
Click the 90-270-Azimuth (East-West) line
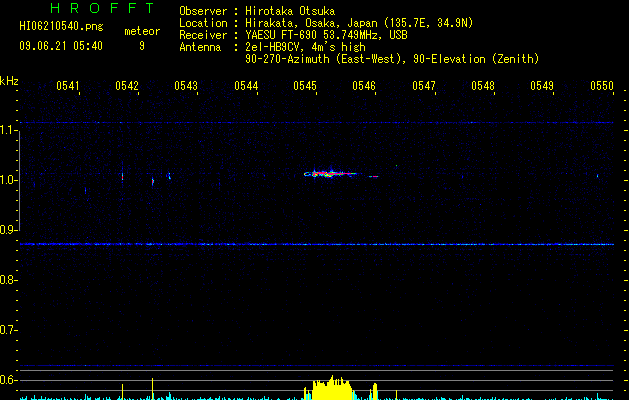[392, 59]
